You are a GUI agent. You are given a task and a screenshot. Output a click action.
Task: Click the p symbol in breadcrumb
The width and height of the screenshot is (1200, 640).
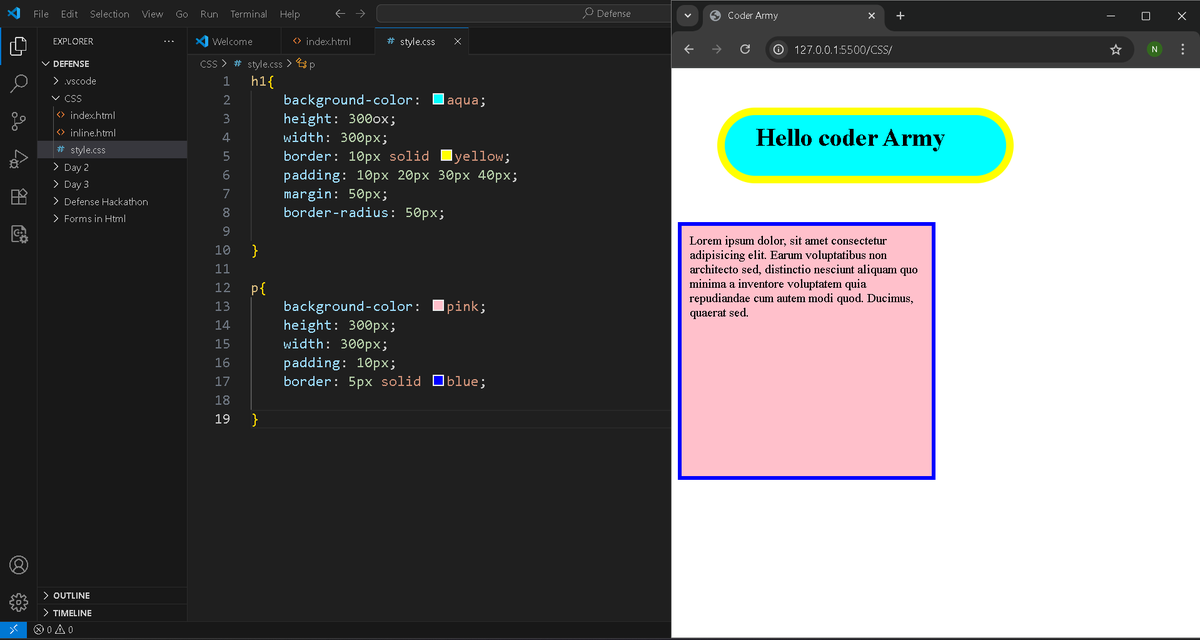pyautogui.click(x=311, y=63)
